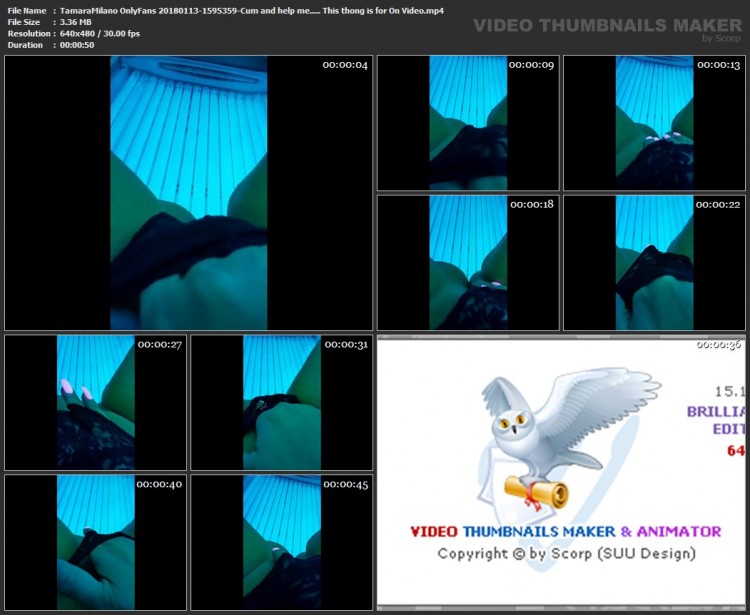Click the File Size 3.36 MB text
Viewport: 750px width, 615px height.
tap(76, 21)
